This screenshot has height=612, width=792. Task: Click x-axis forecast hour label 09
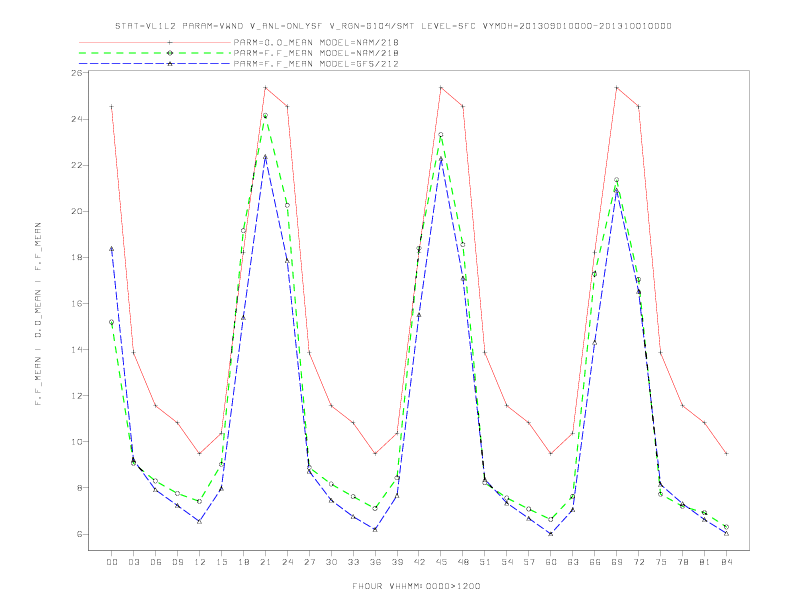point(177,562)
